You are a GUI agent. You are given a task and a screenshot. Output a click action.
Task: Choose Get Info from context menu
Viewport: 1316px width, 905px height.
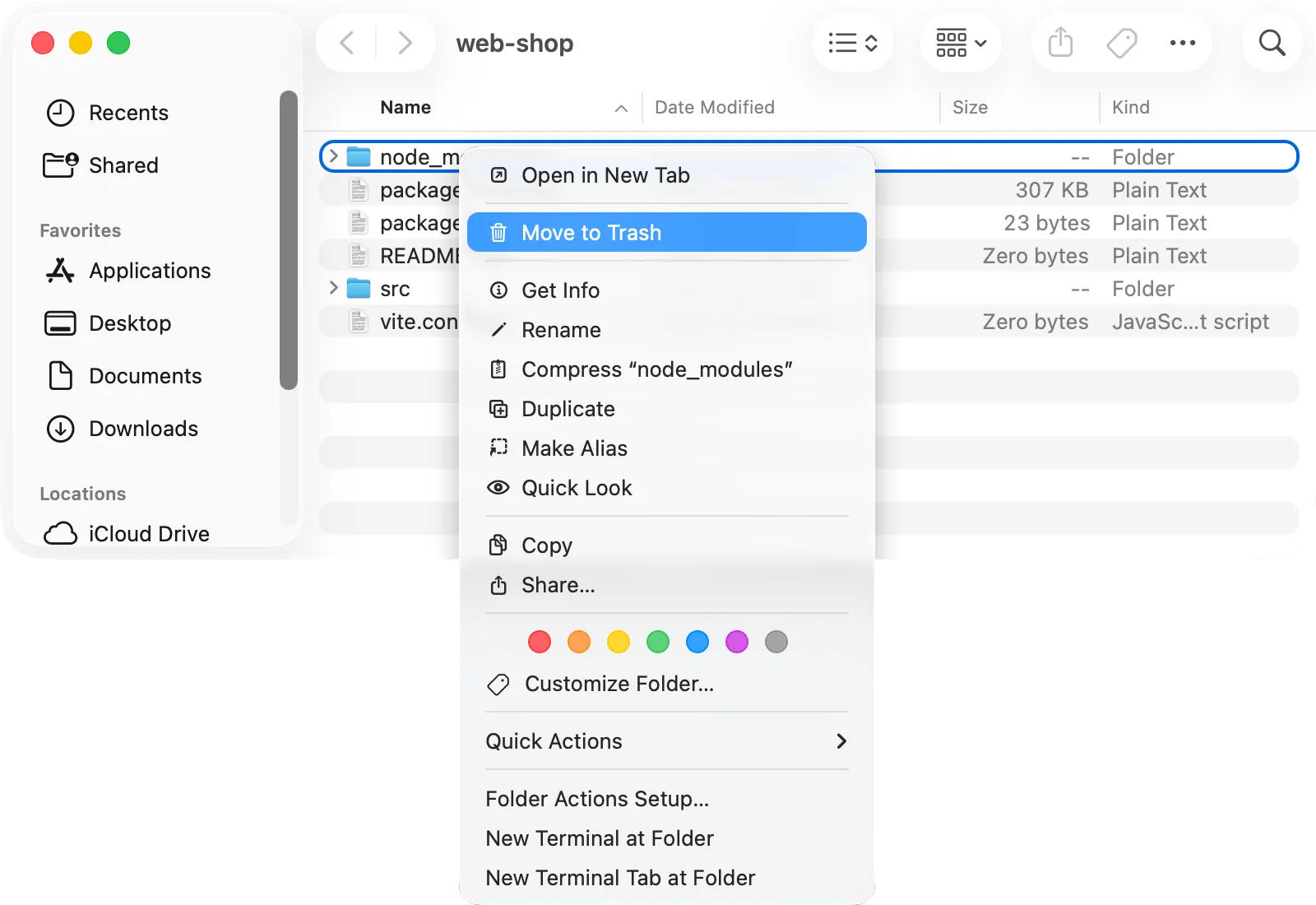tap(667, 290)
